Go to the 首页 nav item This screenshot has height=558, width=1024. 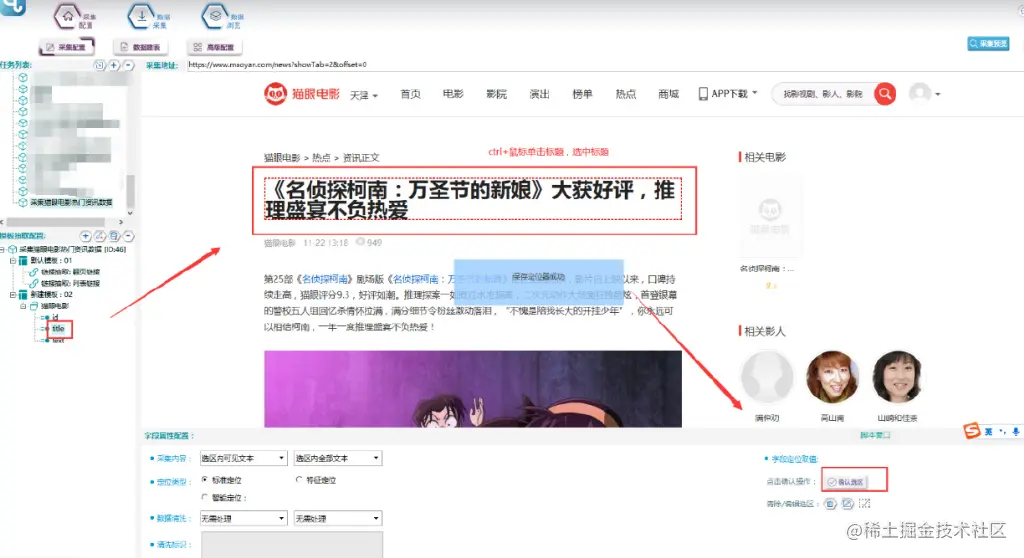[x=410, y=94]
